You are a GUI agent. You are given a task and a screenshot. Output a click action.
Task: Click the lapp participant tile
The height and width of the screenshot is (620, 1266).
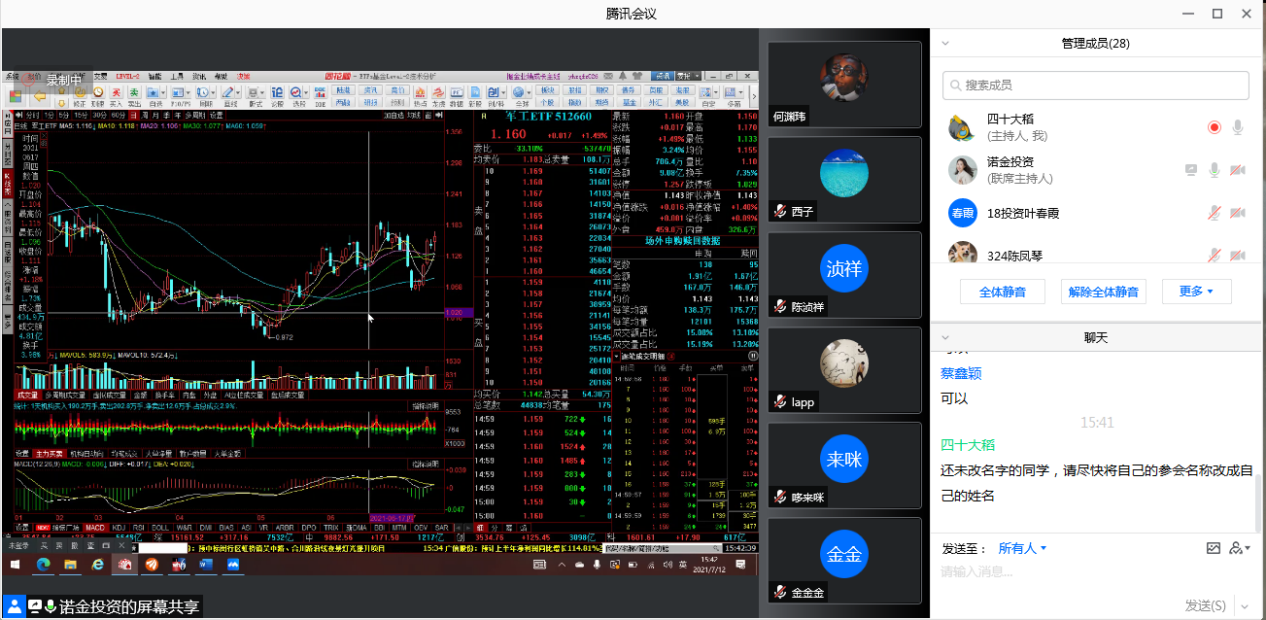pos(845,370)
